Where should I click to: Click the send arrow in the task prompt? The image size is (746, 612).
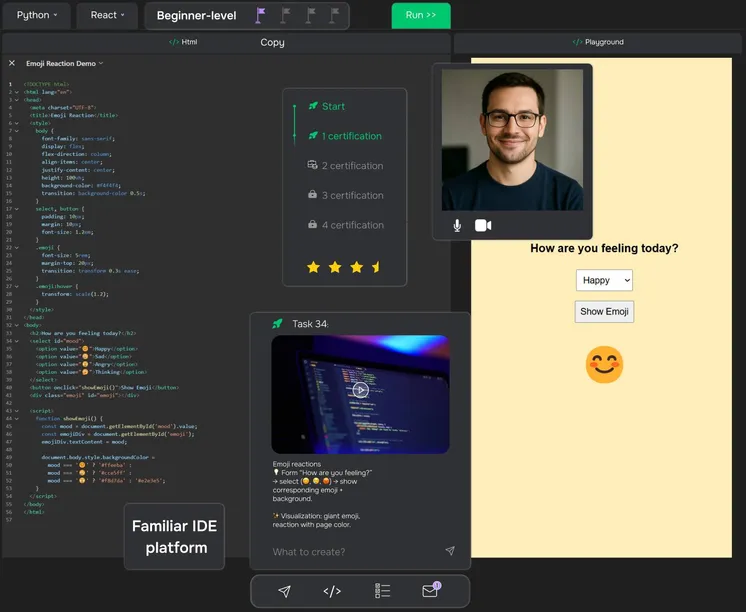click(450, 551)
